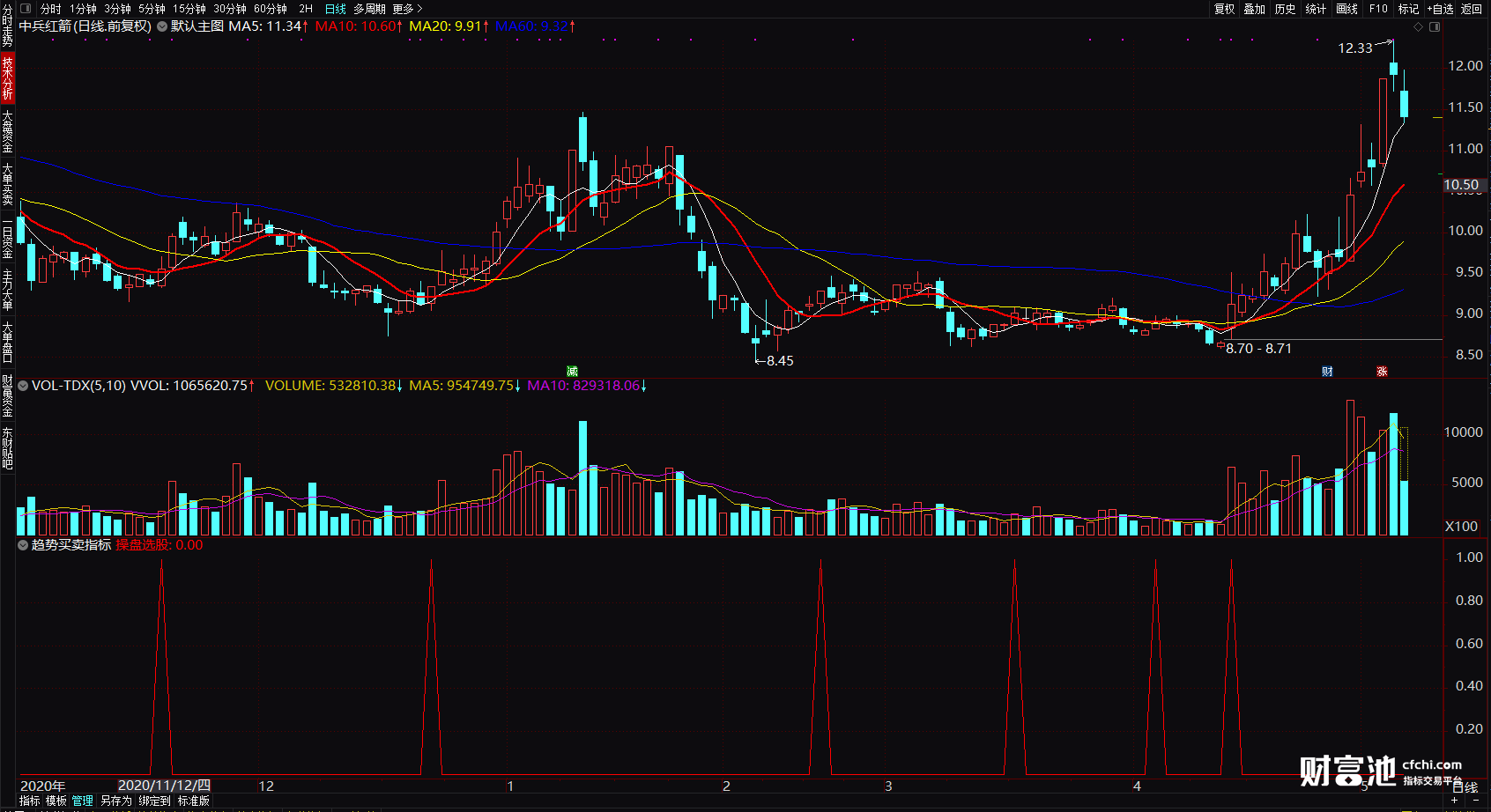Toggle the left panel layout icon
The height and width of the screenshot is (812, 1491).
click(26, 8)
